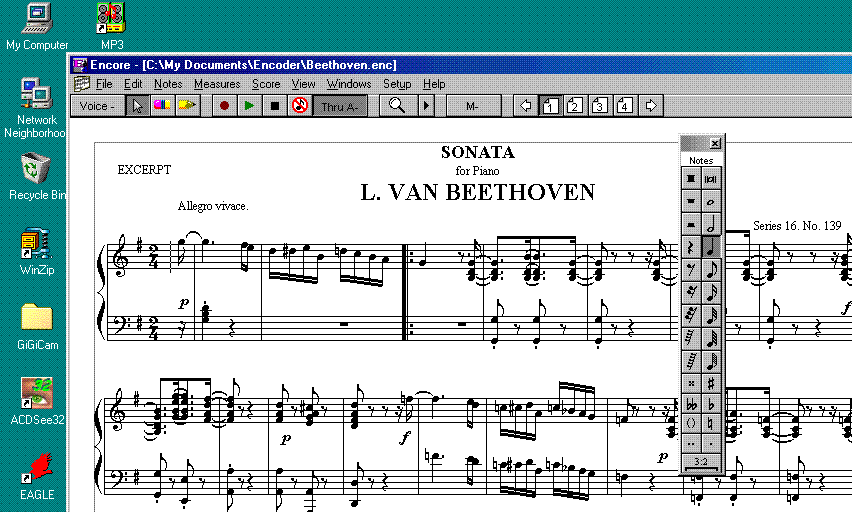Screen dimensions: 852x512
Task: Select the pencil tool
Action: tap(186, 105)
